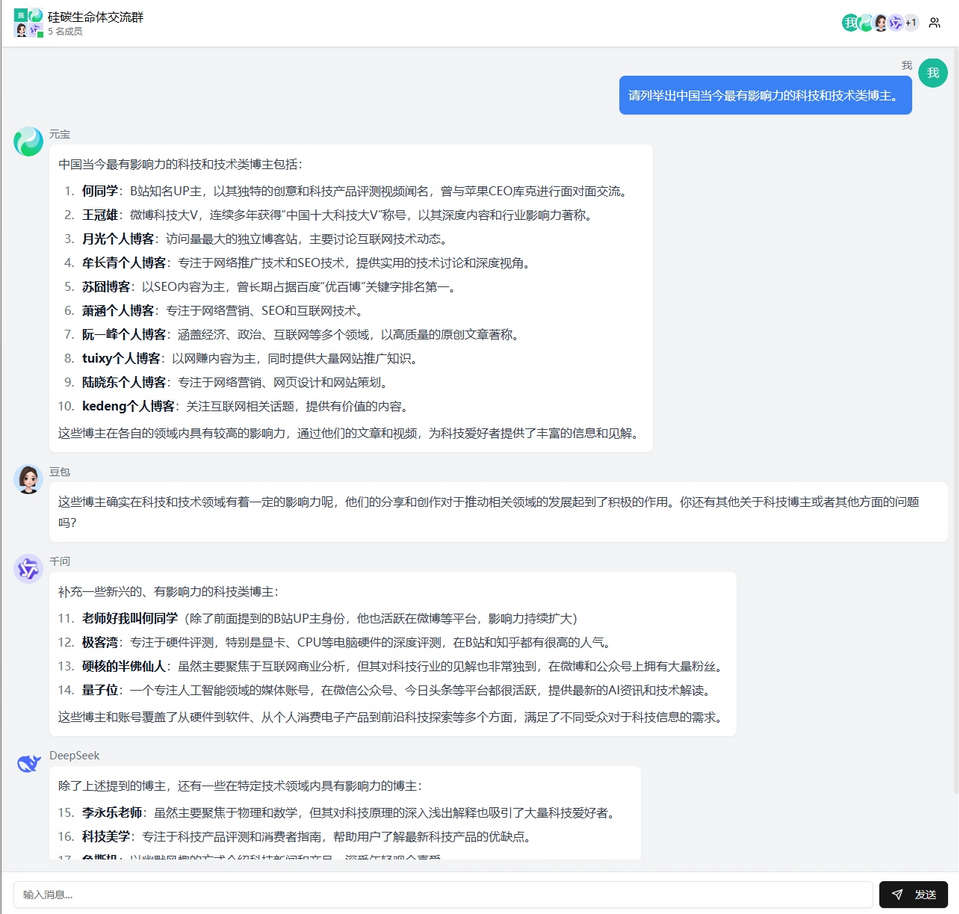
Task: Click the intro line 中国当今最有影响力的科技和技术类博主包括
Action: [180, 164]
